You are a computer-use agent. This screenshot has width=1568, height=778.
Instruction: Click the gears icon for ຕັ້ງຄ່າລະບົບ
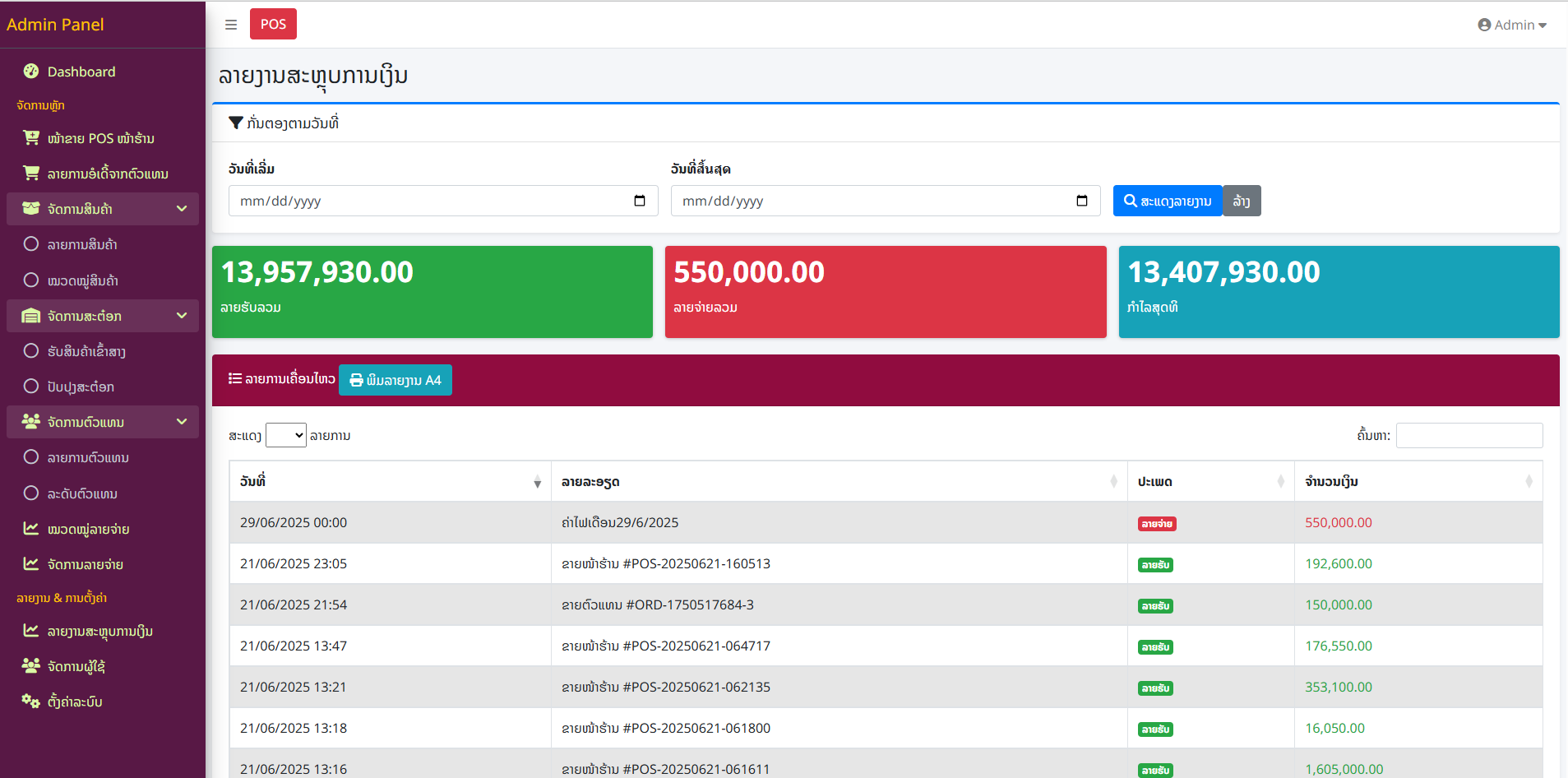tap(31, 702)
